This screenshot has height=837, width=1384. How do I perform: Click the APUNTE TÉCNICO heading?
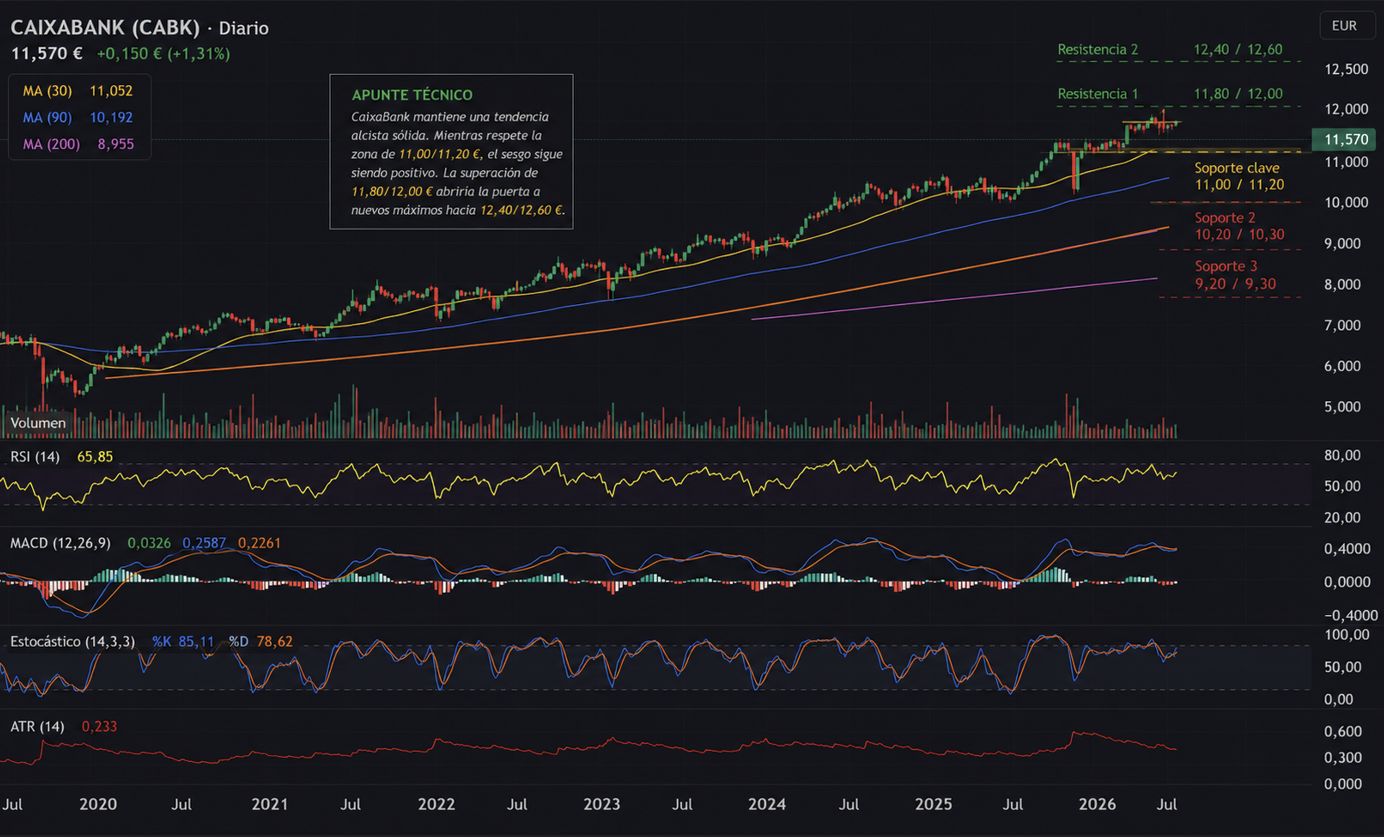click(412, 95)
